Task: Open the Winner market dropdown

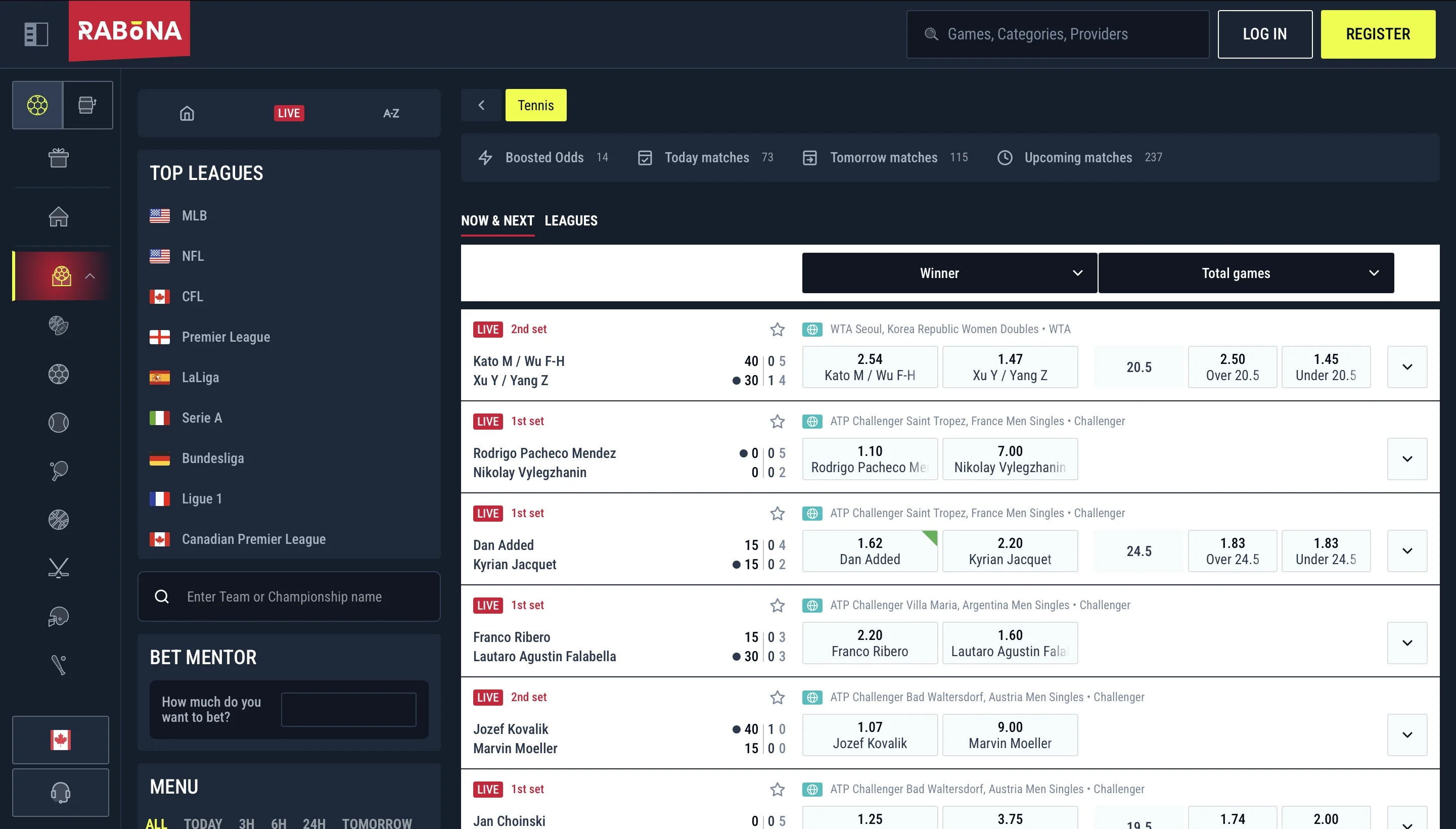Action: click(x=949, y=273)
